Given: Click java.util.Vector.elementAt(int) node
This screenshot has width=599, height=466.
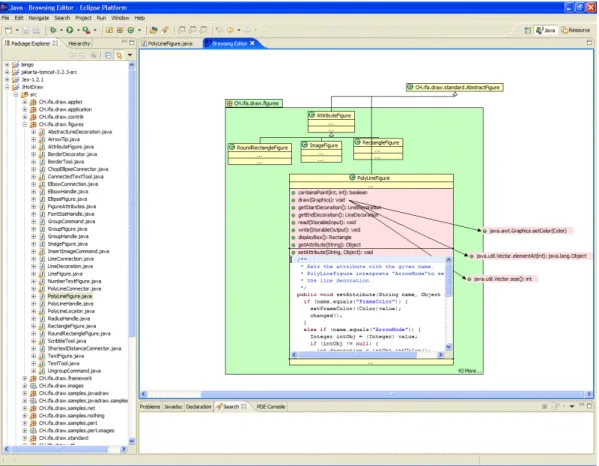Looking at the screenshot, I should (x=531, y=256).
